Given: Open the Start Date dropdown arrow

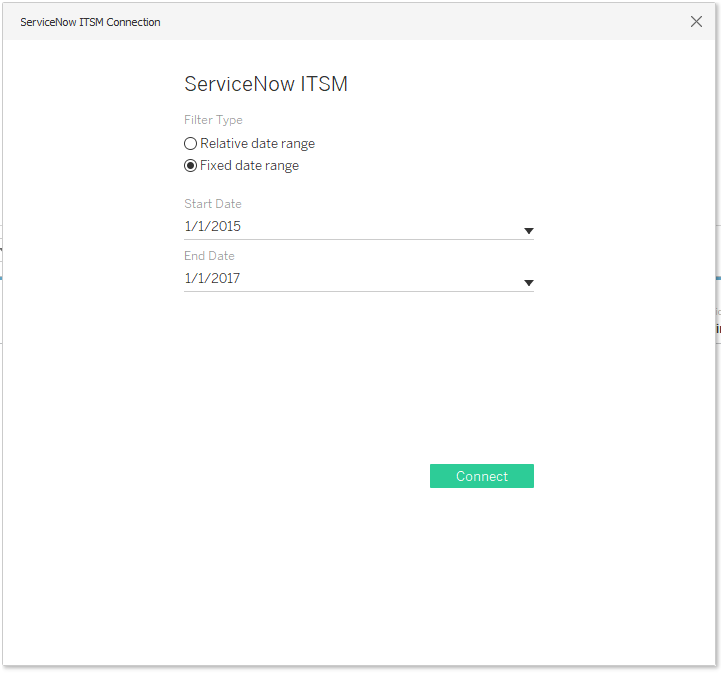Looking at the screenshot, I should pos(529,231).
